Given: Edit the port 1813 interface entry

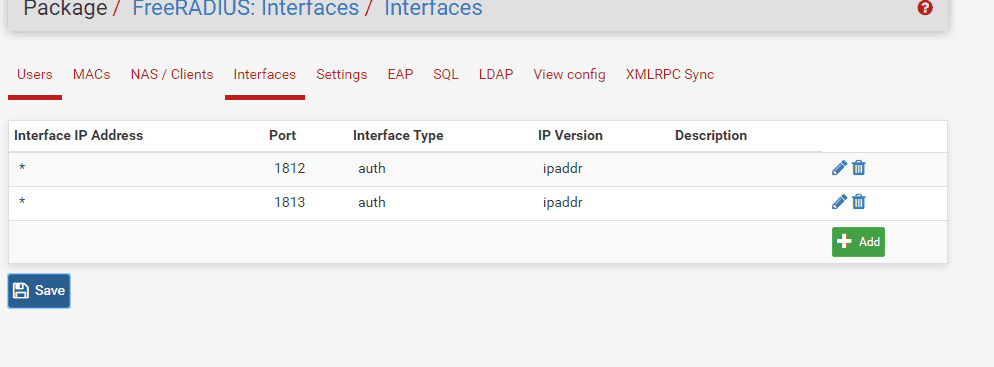Looking at the screenshot, I should [x=839, y=202].
